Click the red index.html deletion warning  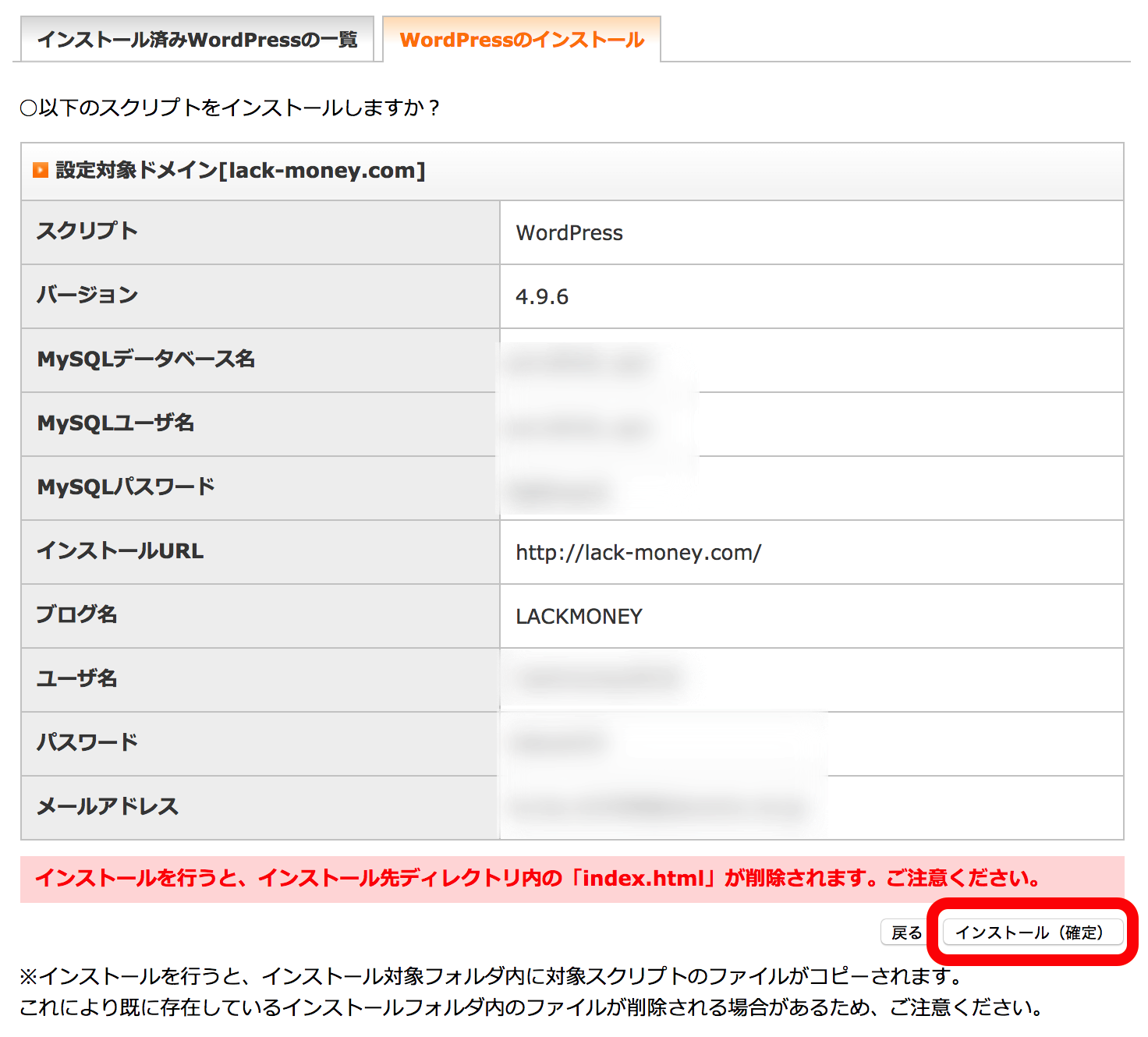coord(572,879)
